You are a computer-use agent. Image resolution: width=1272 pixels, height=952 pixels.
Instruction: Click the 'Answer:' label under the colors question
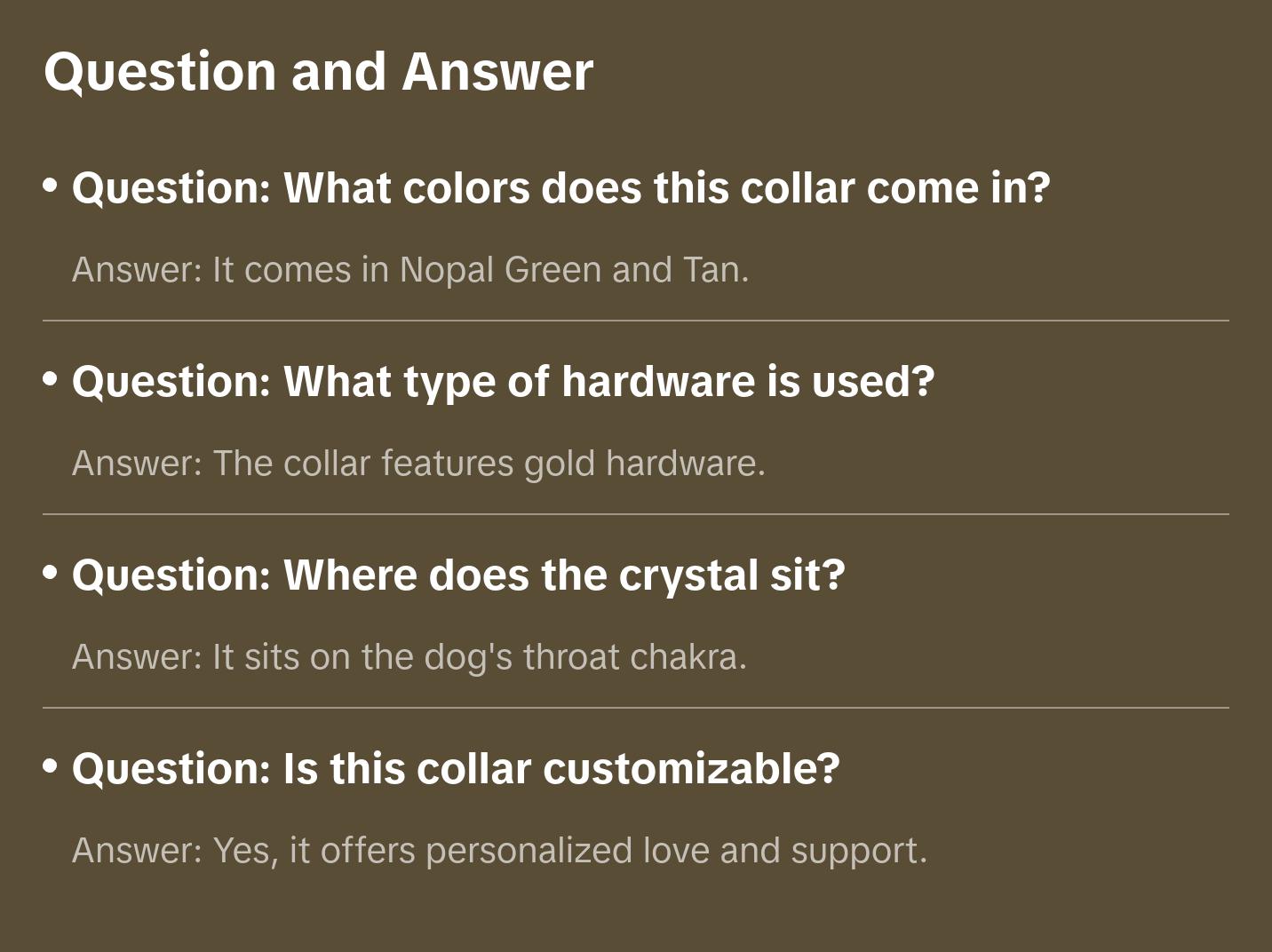coord(138,270)
